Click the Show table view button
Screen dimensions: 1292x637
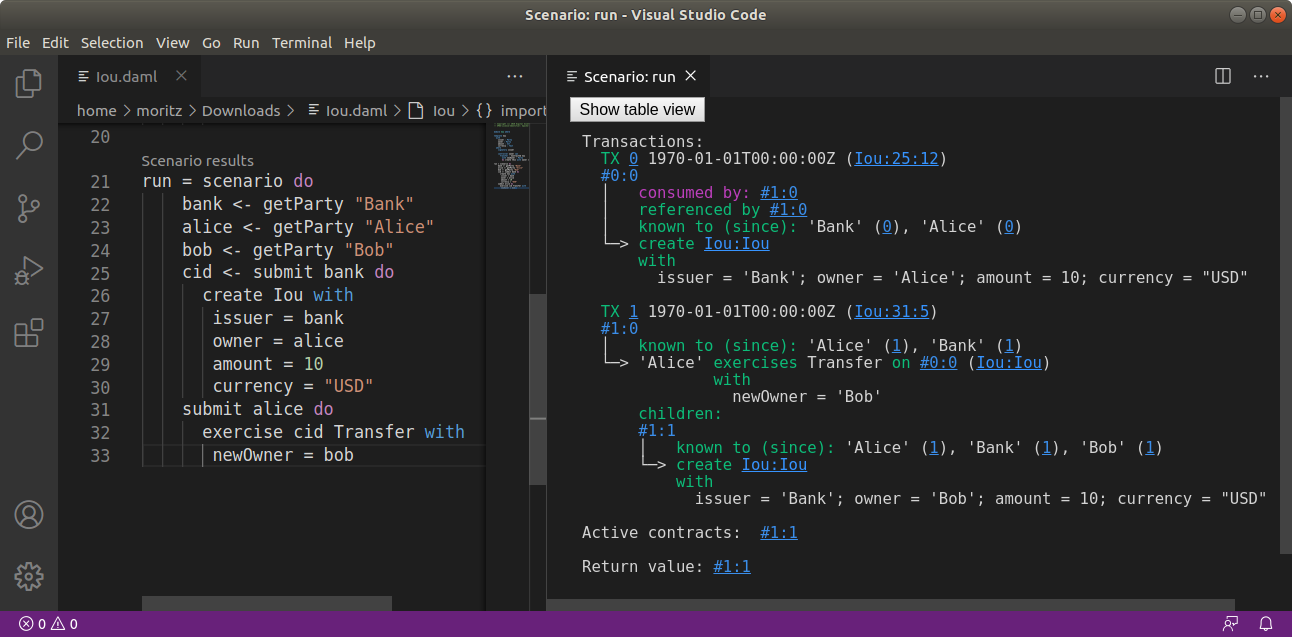click(x=637, y=109)
